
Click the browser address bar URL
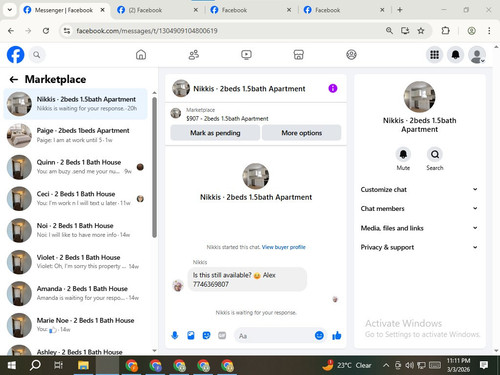coord(147,31)
